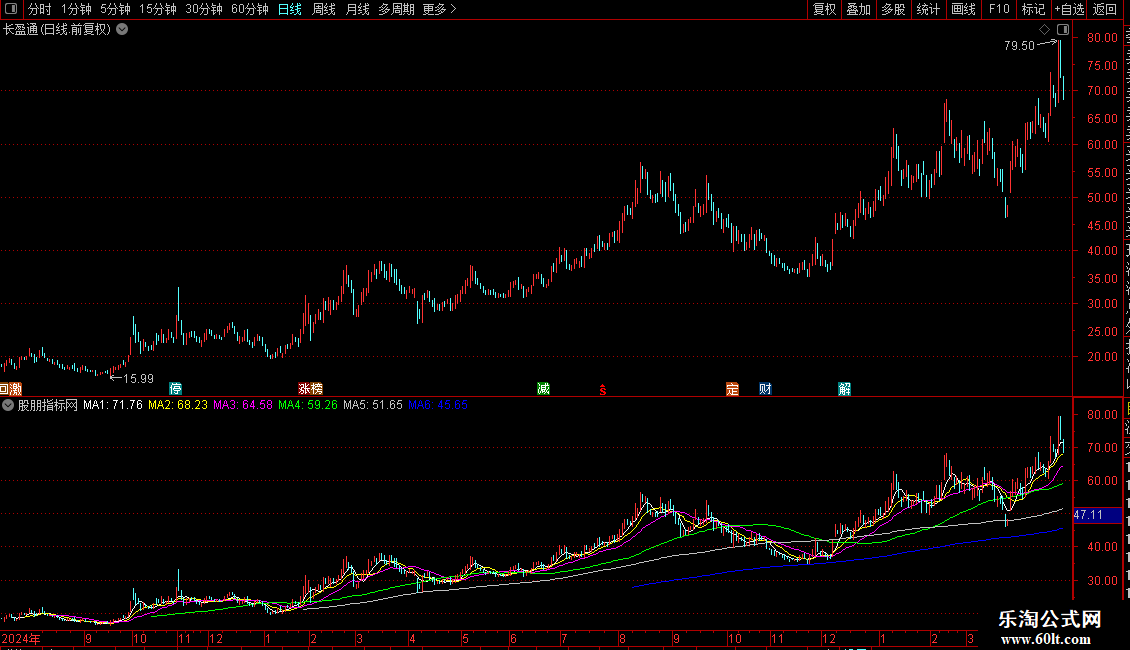The height and width of the screenshot is (650, 1130).
Task: Click 返回 to go back
Action: pos(1105,9)
